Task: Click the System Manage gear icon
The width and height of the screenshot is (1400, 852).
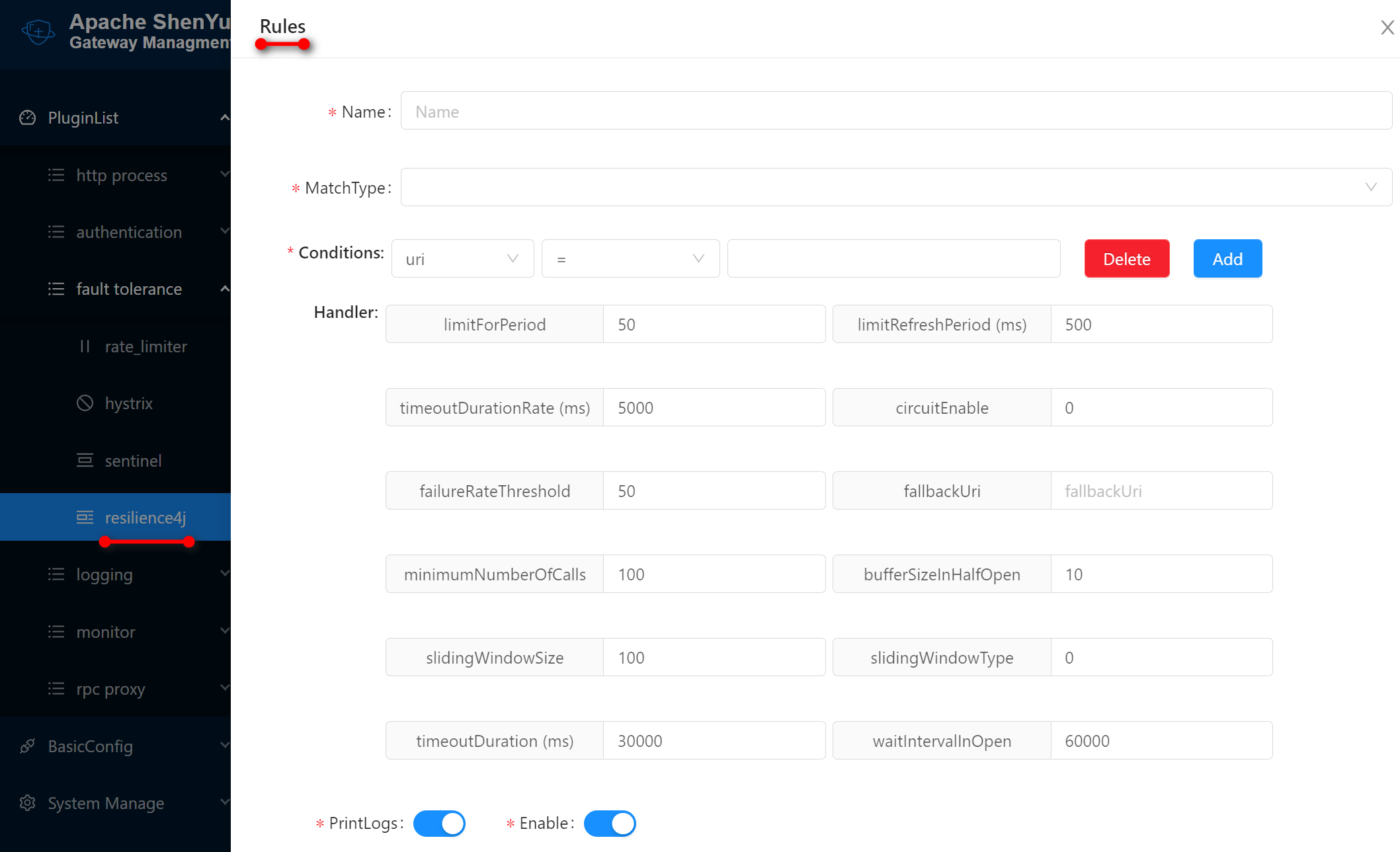Action: pos(27,803)
